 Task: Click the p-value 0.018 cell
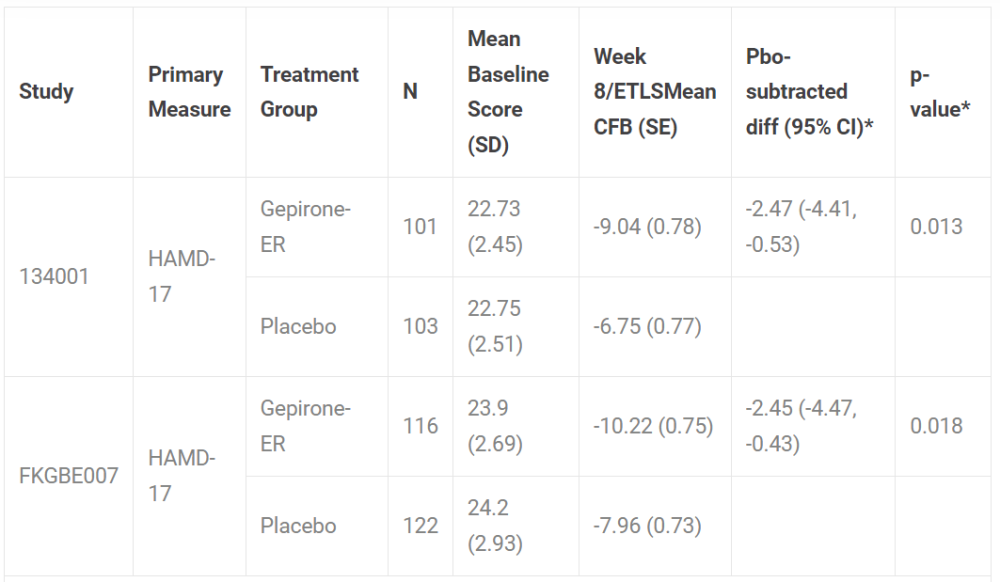pyautogui.click(x=936, y=426)
